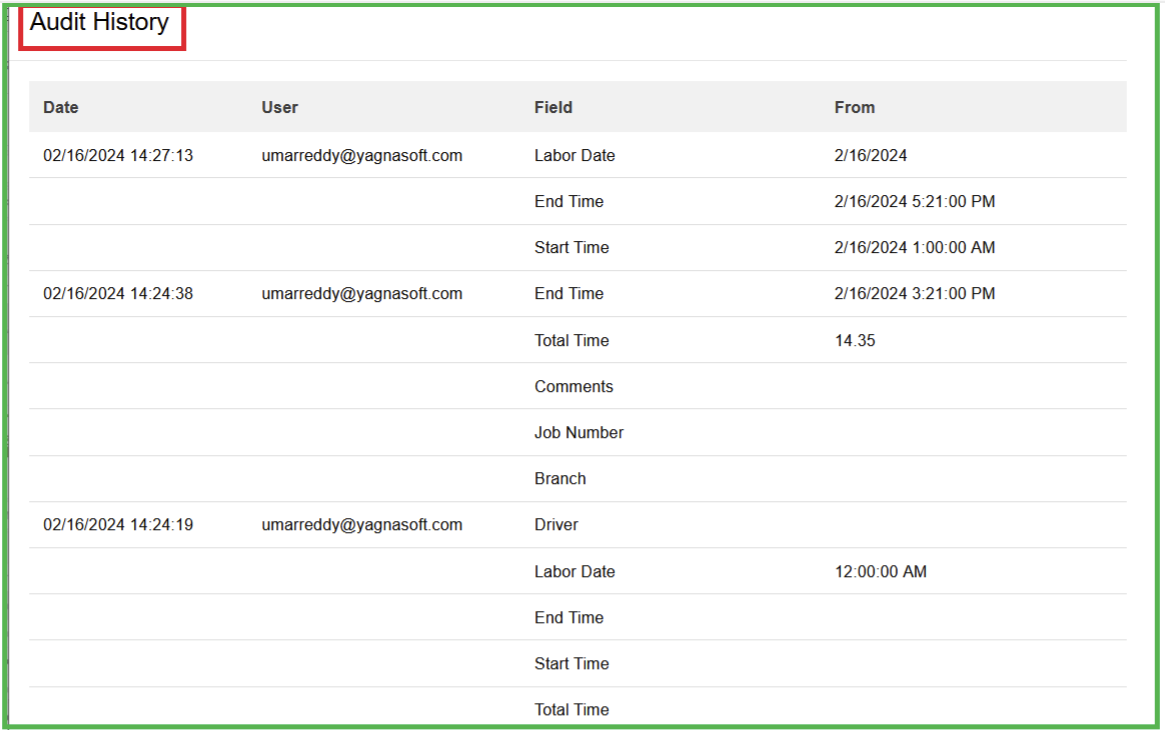
Task: Select the 2/16/2024 5:21:00 PM value
Action: click(914, 201)
